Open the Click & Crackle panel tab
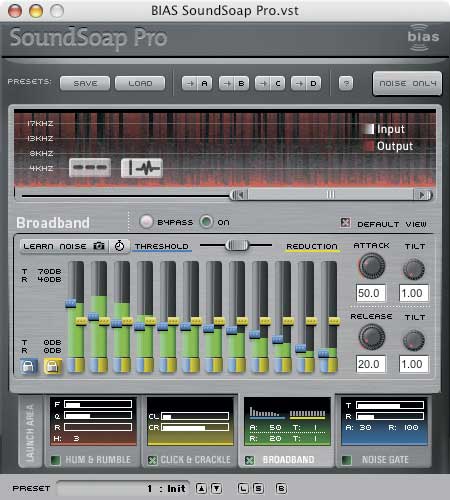 pos(196,460)
